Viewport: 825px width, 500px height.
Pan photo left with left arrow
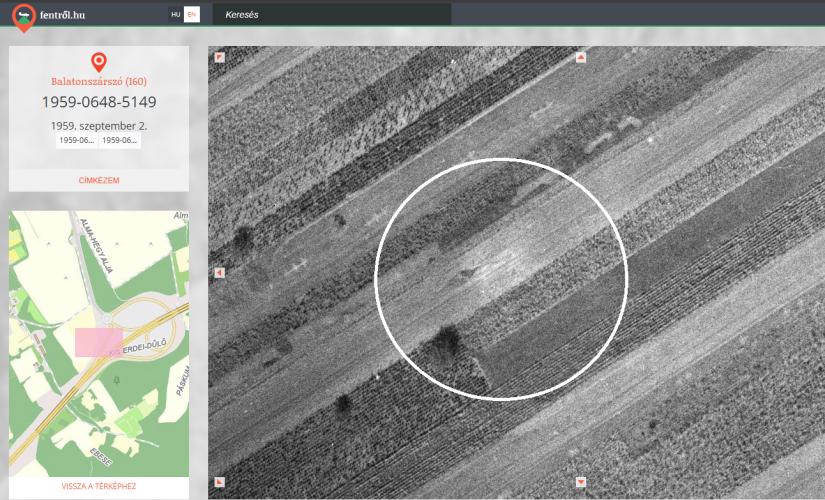tap(220, 273)
